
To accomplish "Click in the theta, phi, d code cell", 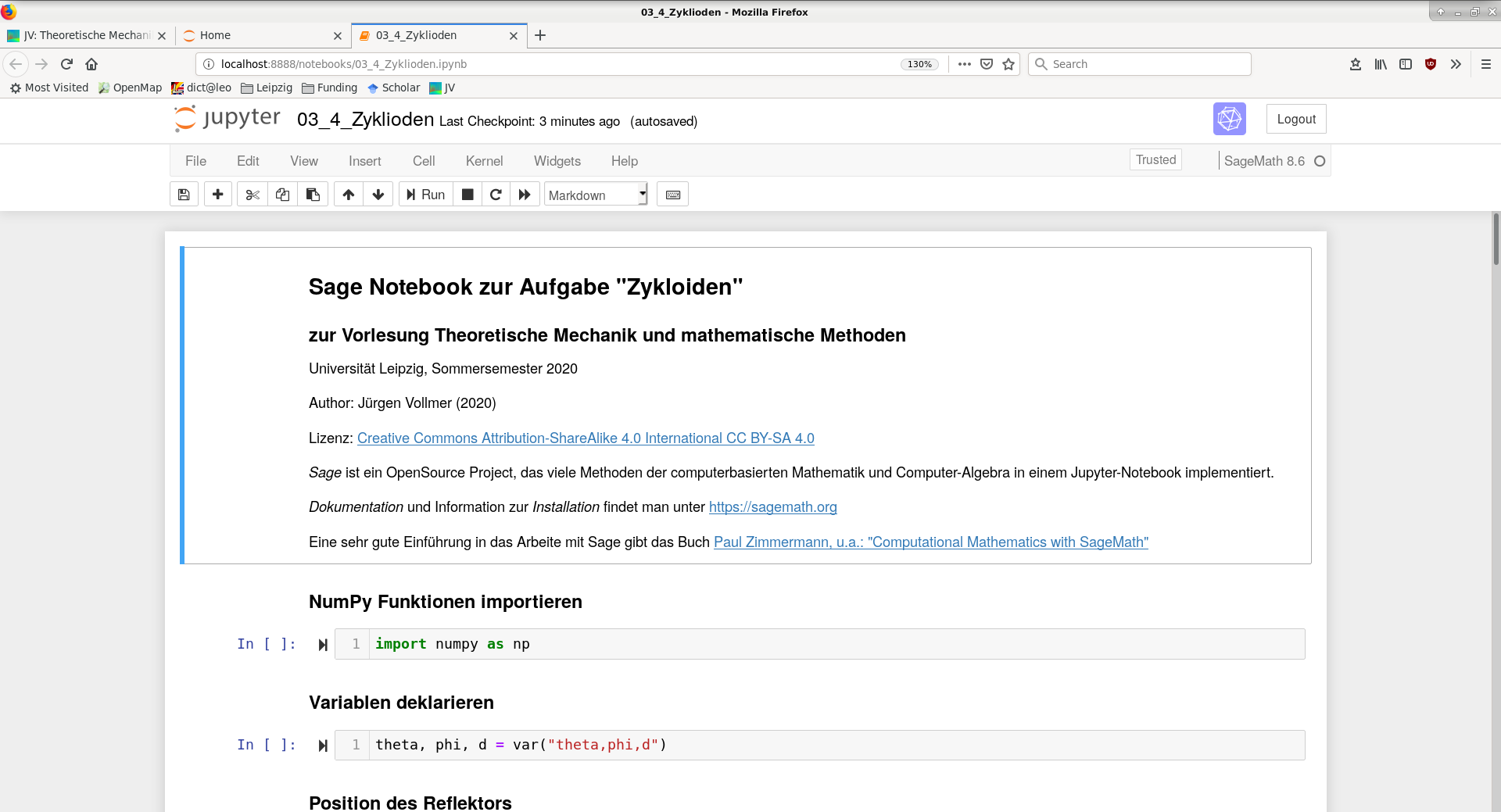I will pos(820,745).
